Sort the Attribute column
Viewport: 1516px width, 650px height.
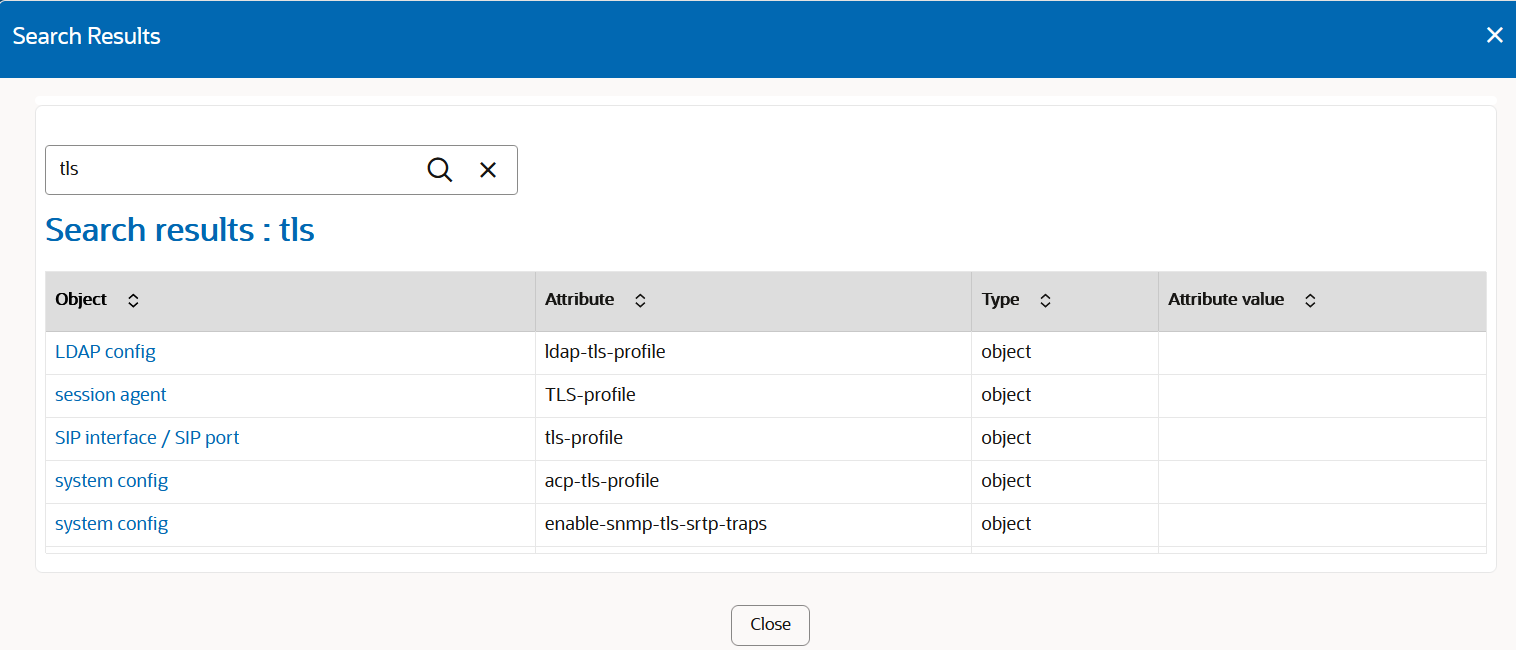coord(639,299)
